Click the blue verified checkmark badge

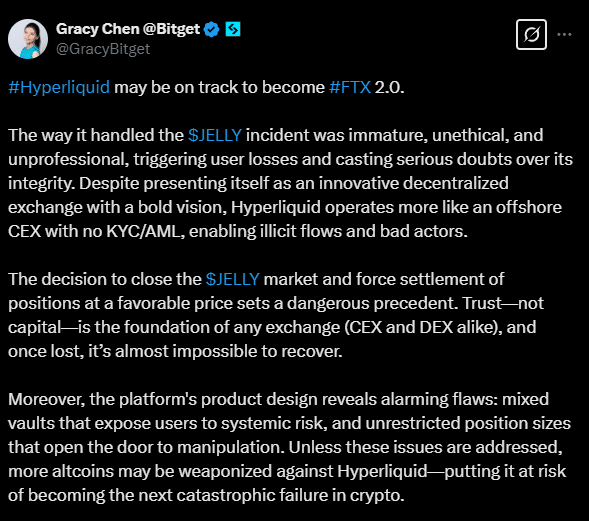click(x=212, y=29)
